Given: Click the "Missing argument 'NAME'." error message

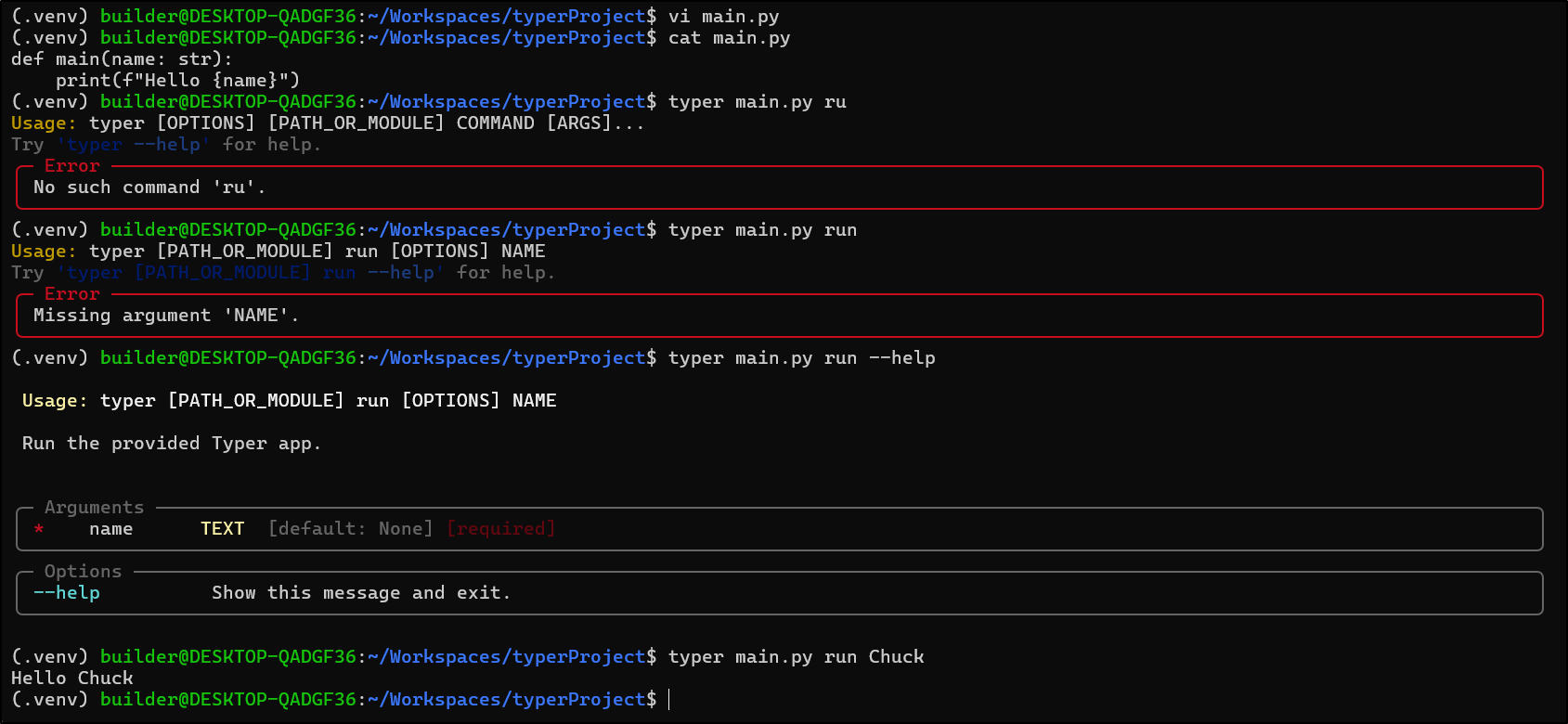Looking at the screenshot, I should [x=166, y=316].
